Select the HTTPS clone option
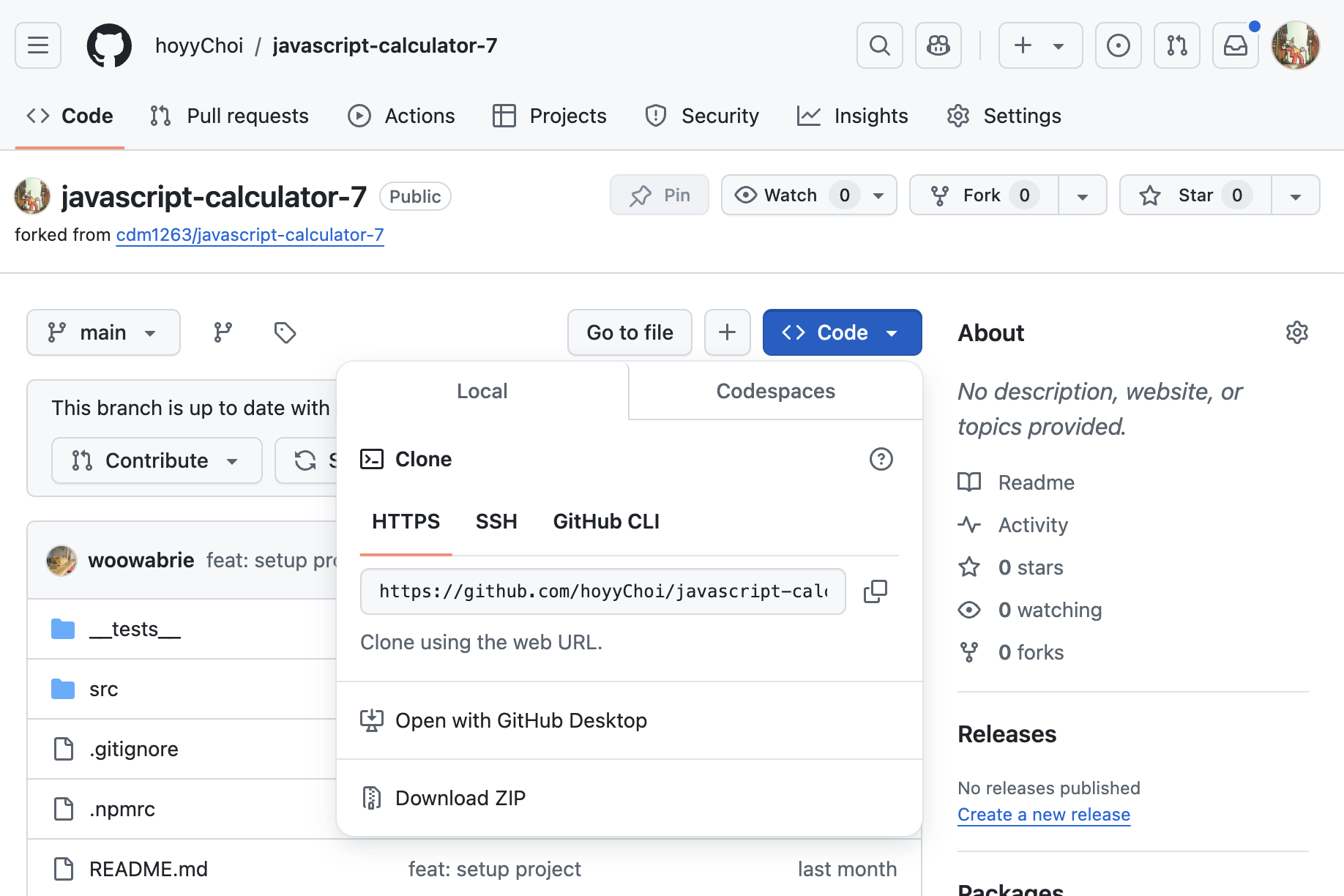Viewport: 1344px width, 896px height. click(406, 521)
